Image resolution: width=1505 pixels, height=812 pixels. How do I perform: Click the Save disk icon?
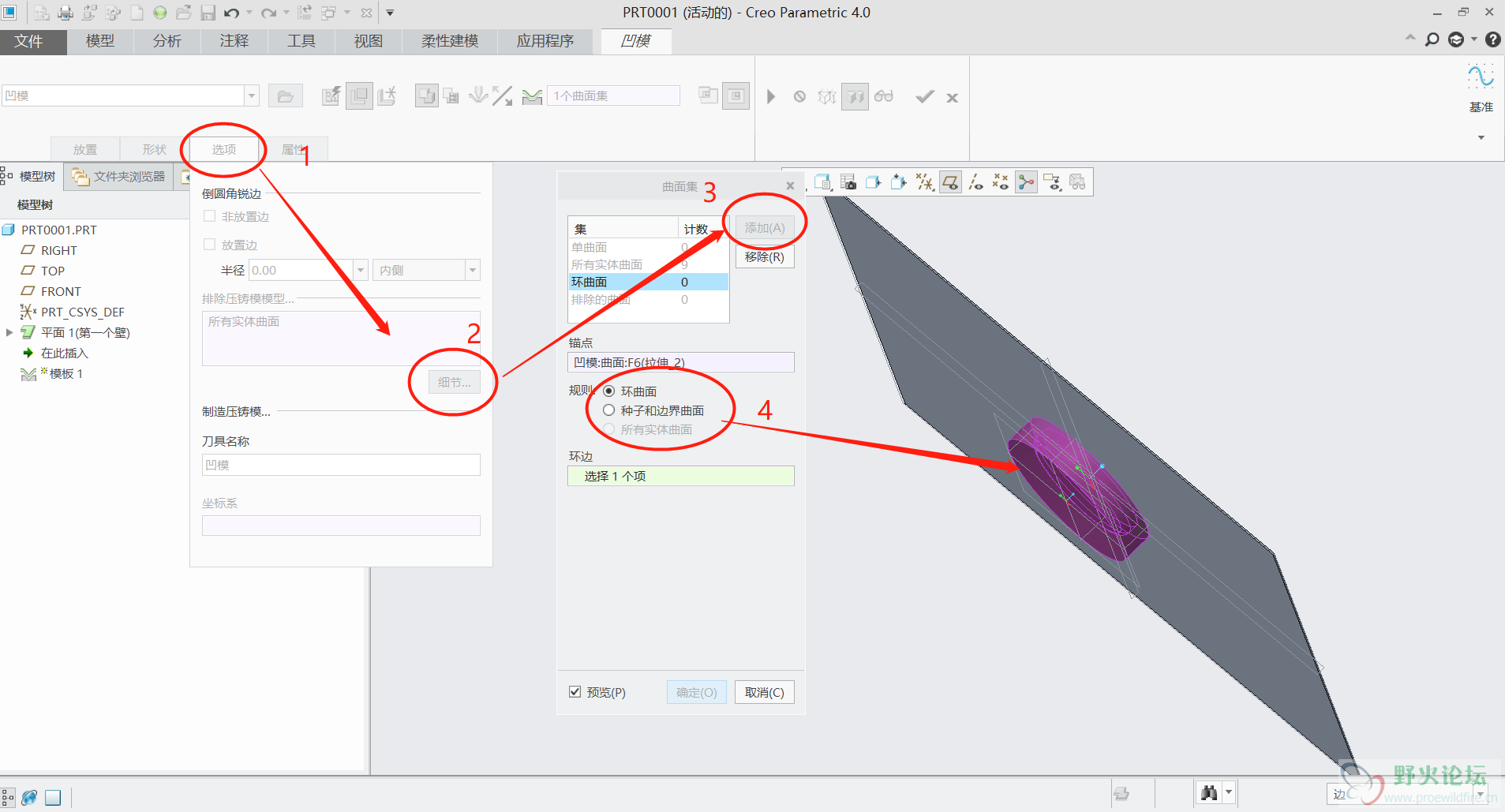[208, 13]
